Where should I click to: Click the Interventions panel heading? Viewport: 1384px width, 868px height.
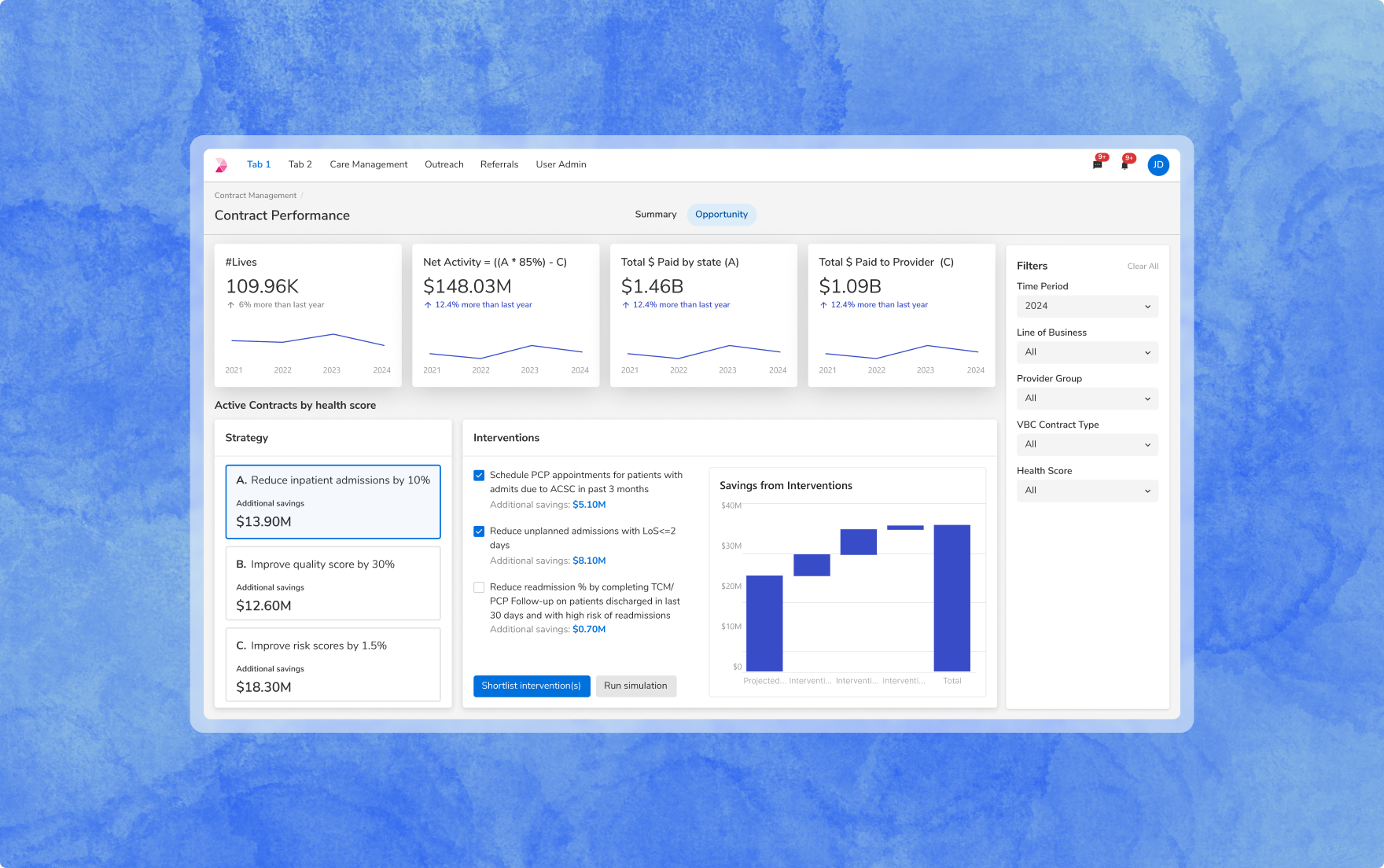click(x=506, y=438)
